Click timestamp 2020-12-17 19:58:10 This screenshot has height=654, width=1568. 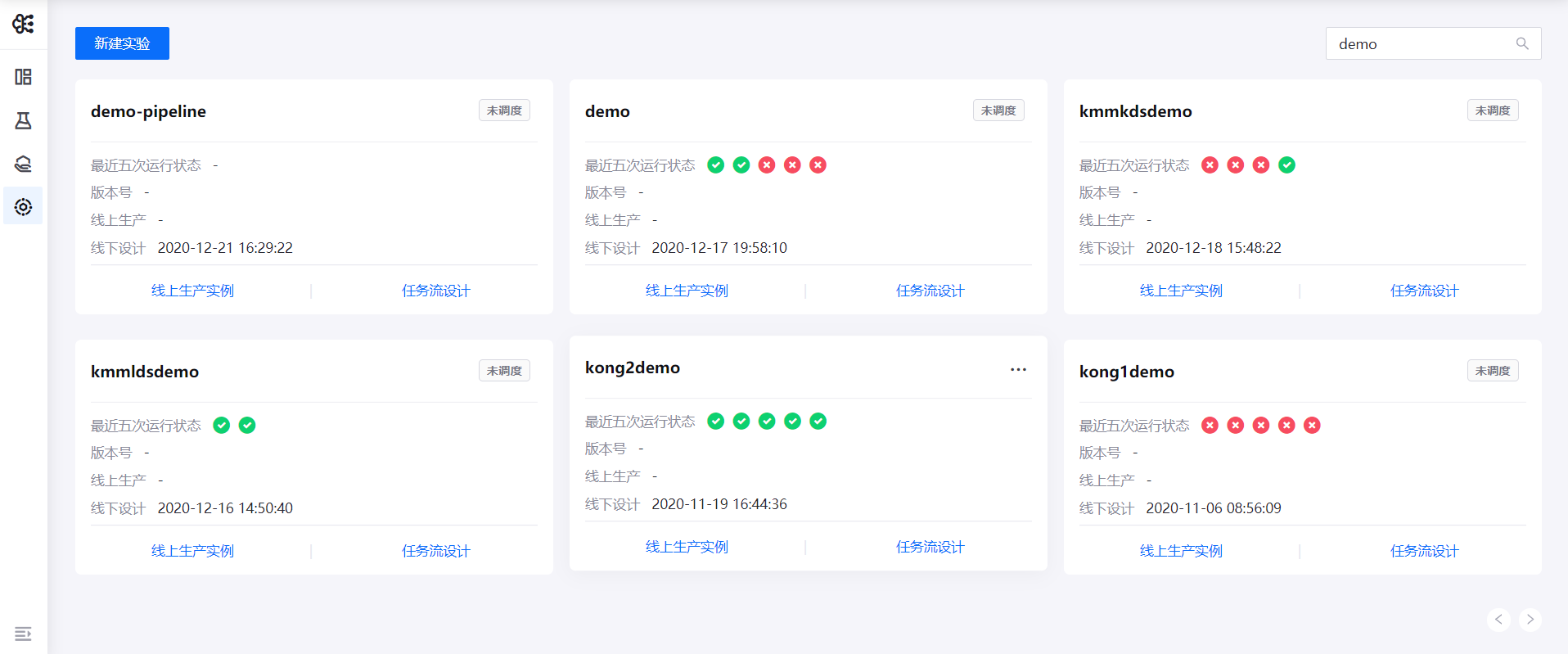coord(719,248)
